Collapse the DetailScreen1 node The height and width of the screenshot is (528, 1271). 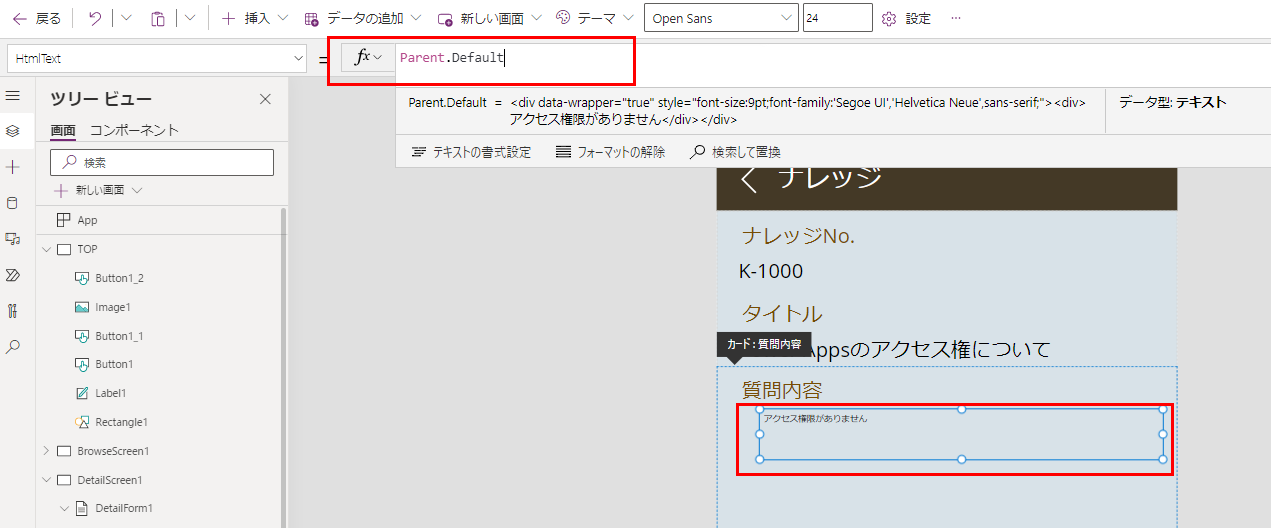point(46,480)
